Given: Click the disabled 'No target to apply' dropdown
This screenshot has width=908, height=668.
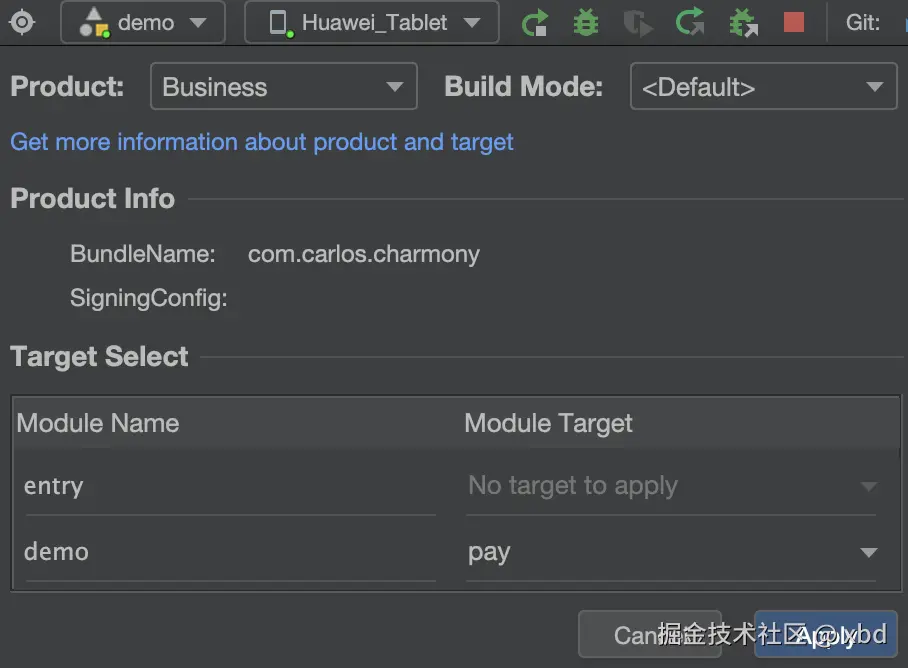Looking at the screenshot, I should pyautogui.click(x=671, y=487).
